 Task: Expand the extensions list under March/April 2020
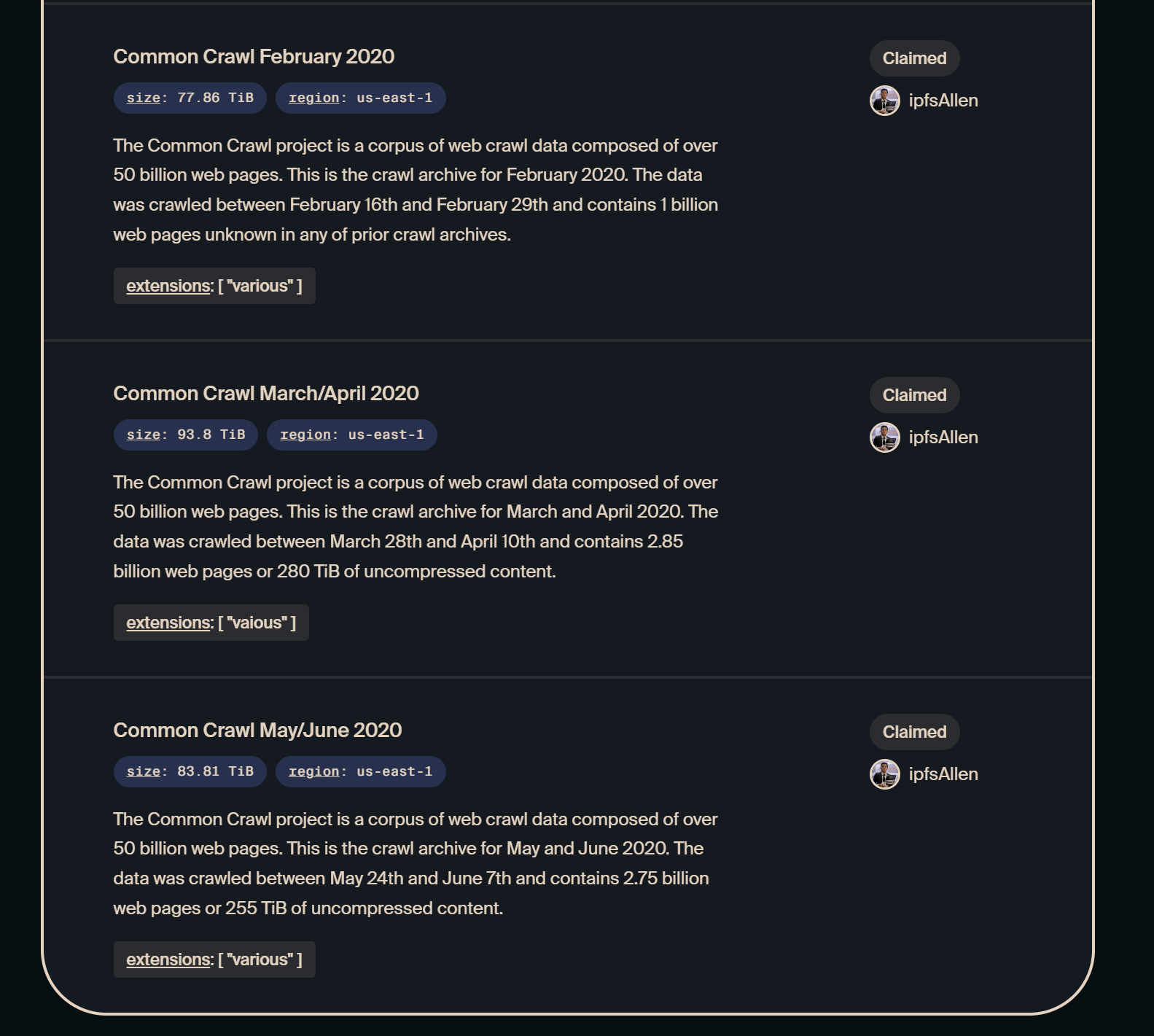point(211,623)
